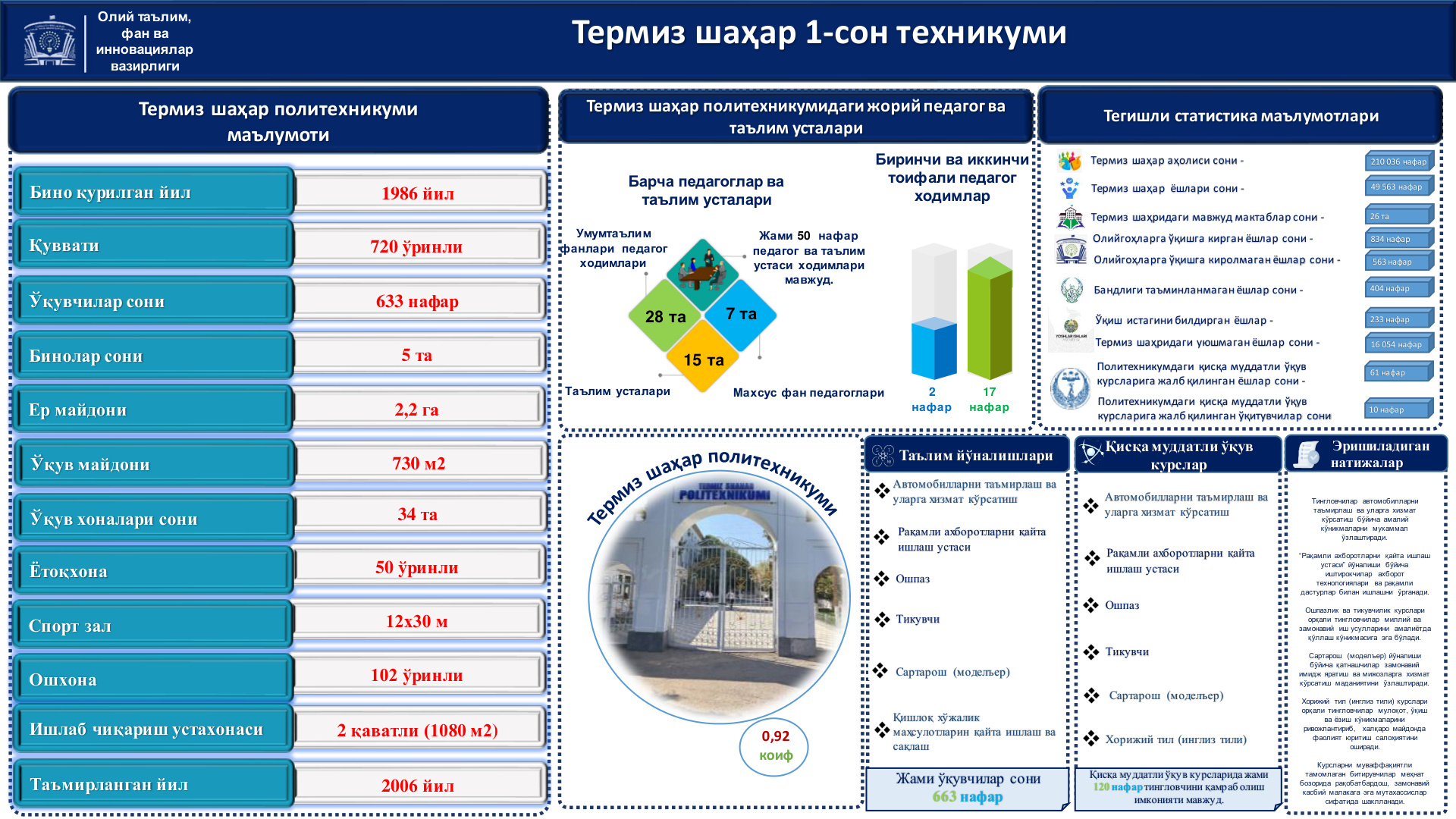Click the green 28 та diamond

tap(665, 315)
